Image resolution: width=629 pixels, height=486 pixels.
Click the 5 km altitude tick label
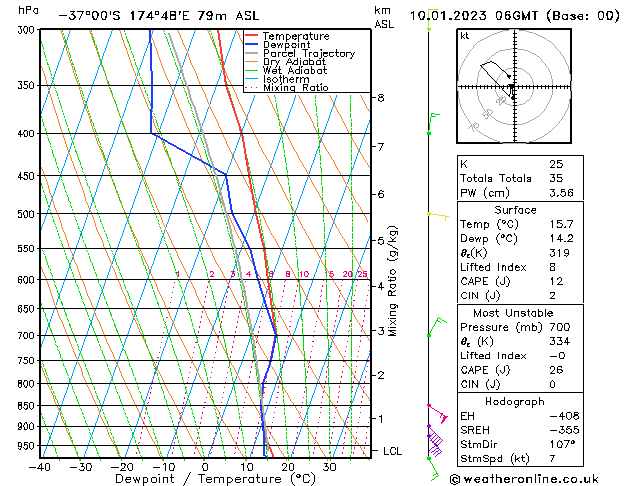click(x=381, y=241)
